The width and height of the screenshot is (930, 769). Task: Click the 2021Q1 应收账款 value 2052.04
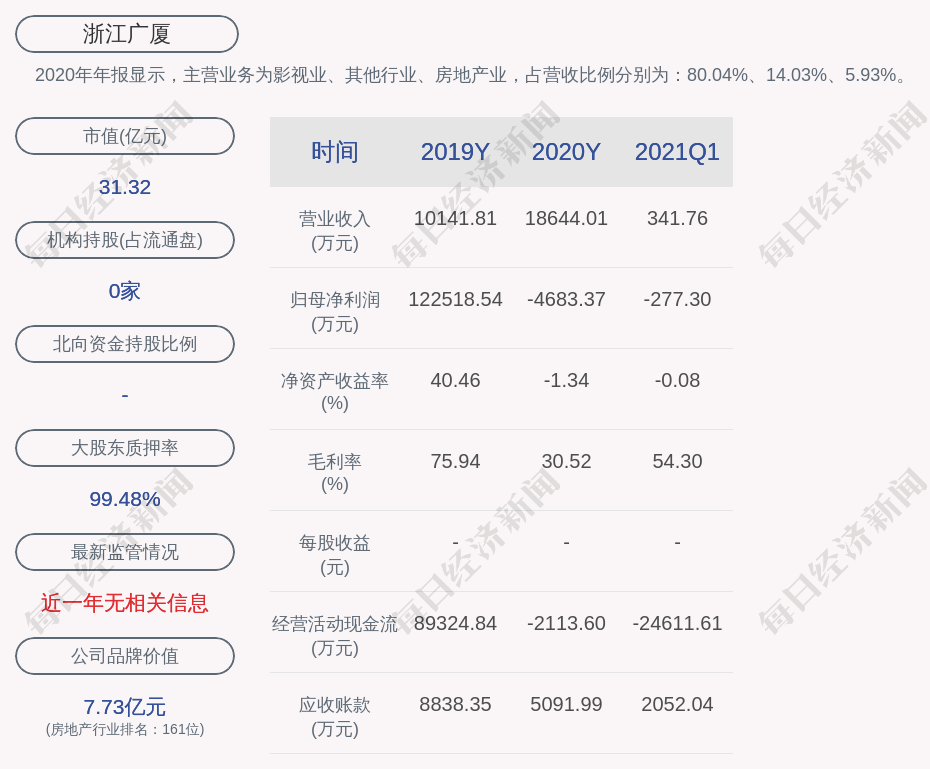pyautogui.click(x=677, y=704)
